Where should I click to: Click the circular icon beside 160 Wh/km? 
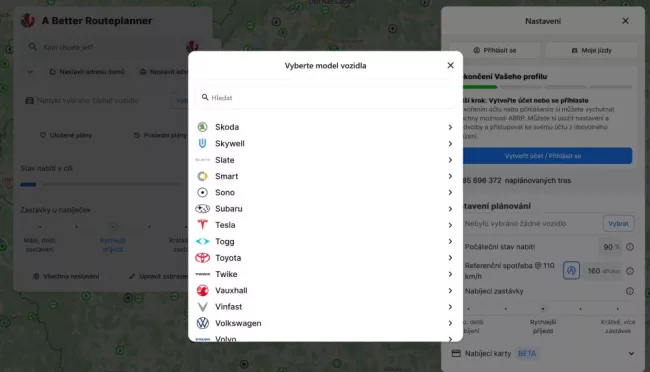[571, 271]
